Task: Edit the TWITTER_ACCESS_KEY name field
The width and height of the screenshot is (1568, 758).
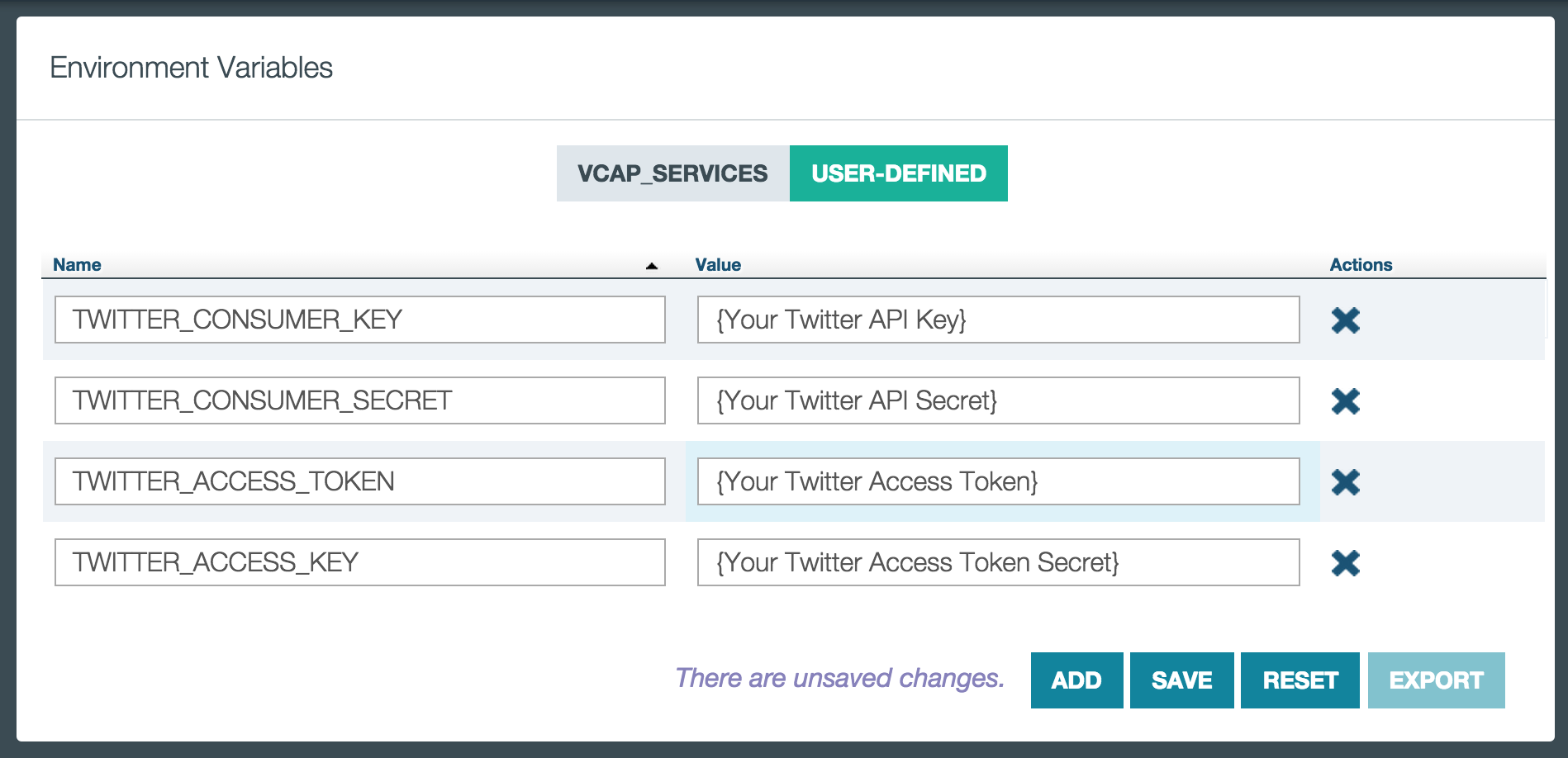Action: click(x=360, y=562)
